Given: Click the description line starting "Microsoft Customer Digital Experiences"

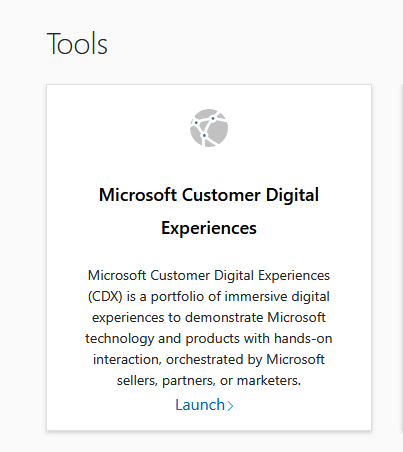Looking at the screenshot, I should (x=209, y=276).
